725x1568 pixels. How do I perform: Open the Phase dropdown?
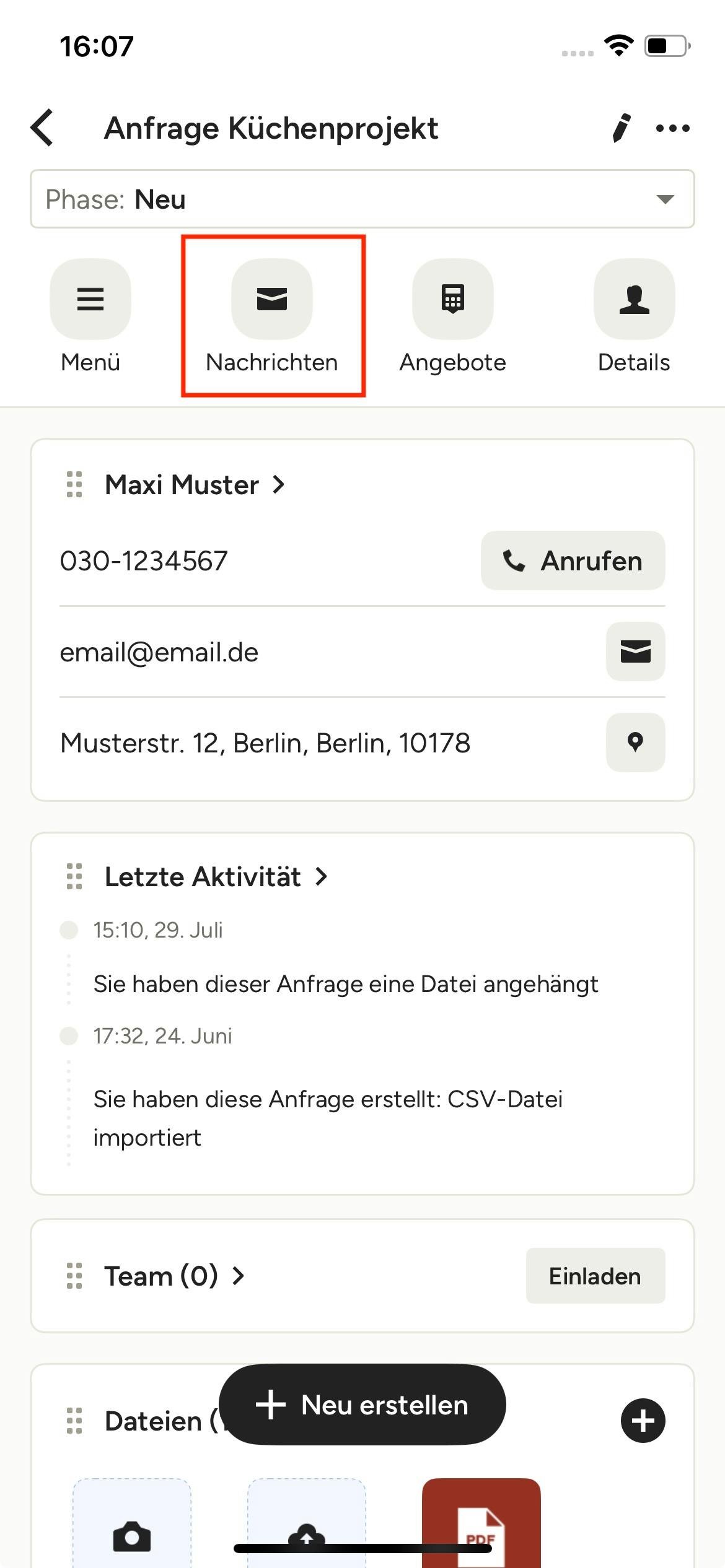click(362, 199)
